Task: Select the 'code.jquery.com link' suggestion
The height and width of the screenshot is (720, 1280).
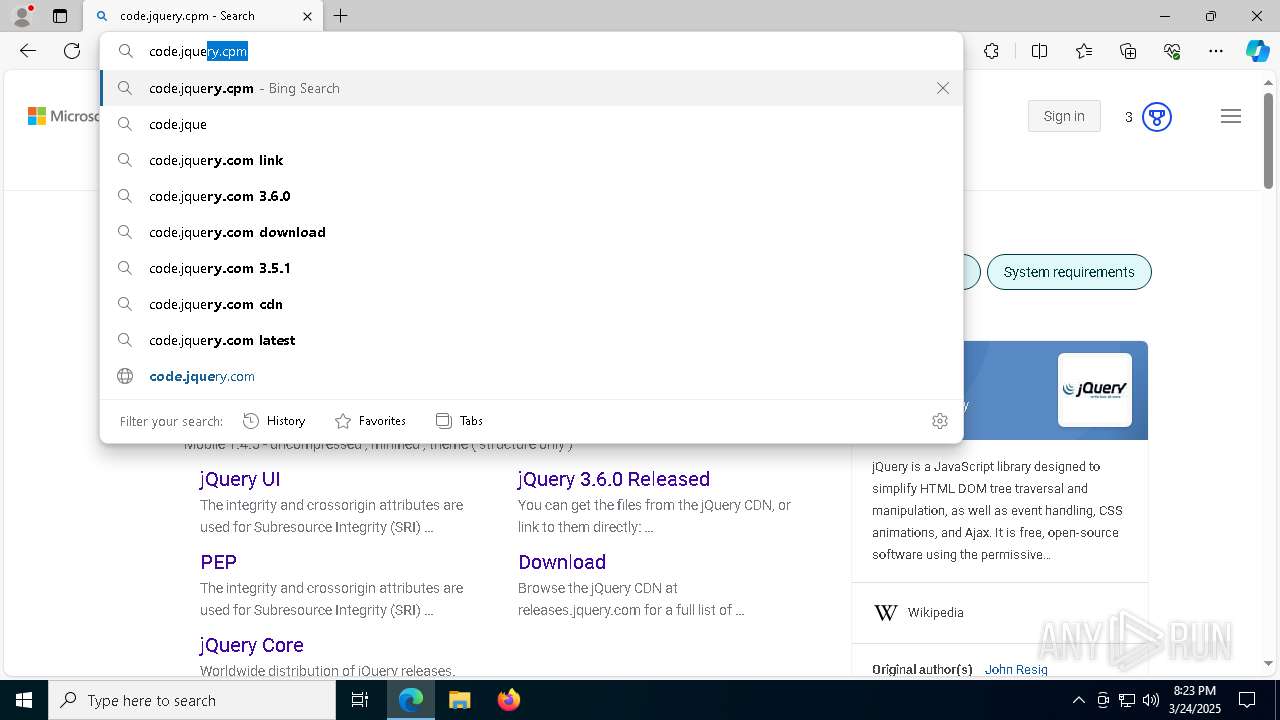Action: [x=532, y=160]
